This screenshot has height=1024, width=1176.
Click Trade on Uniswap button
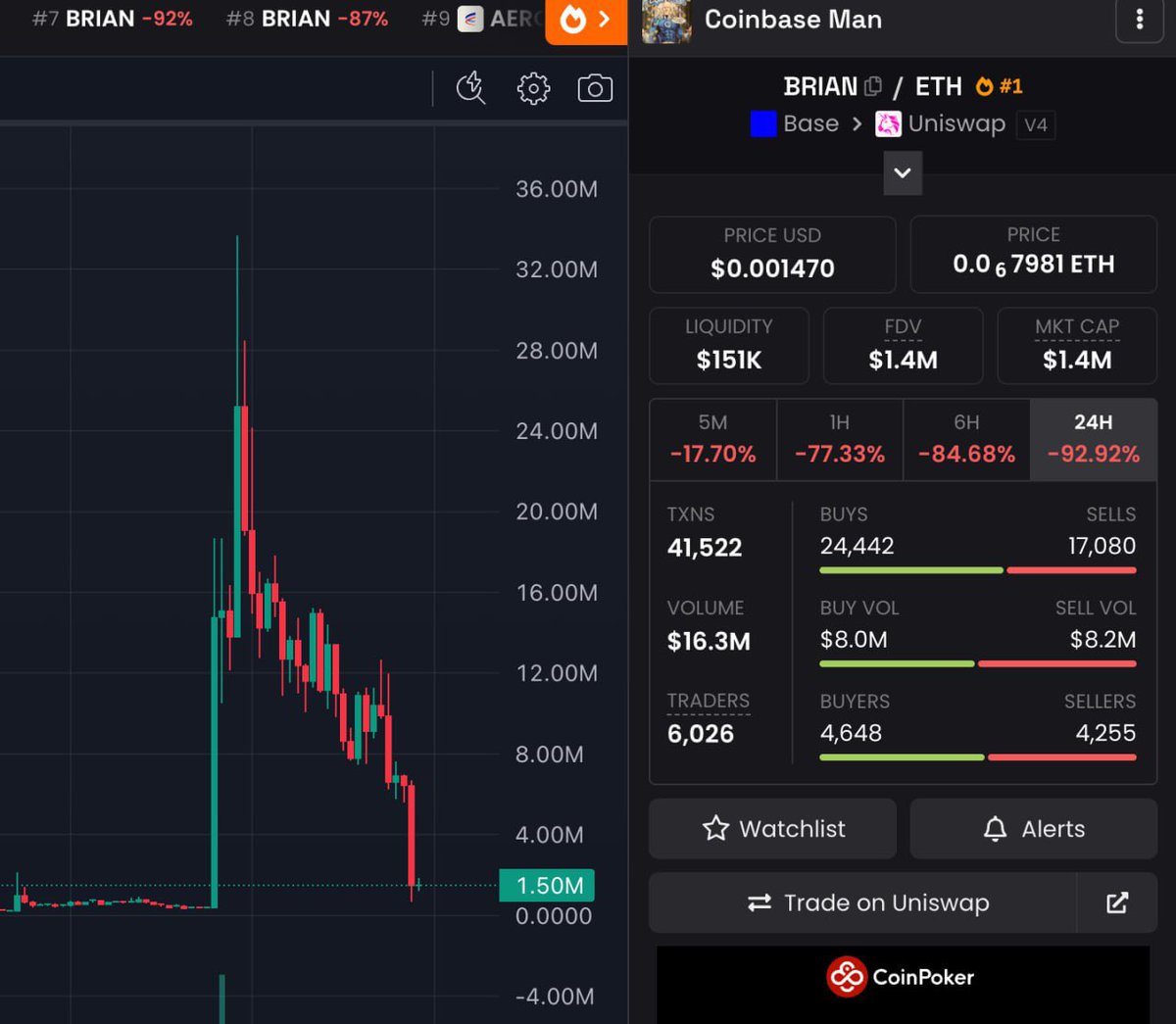click(x=863, y=902)
